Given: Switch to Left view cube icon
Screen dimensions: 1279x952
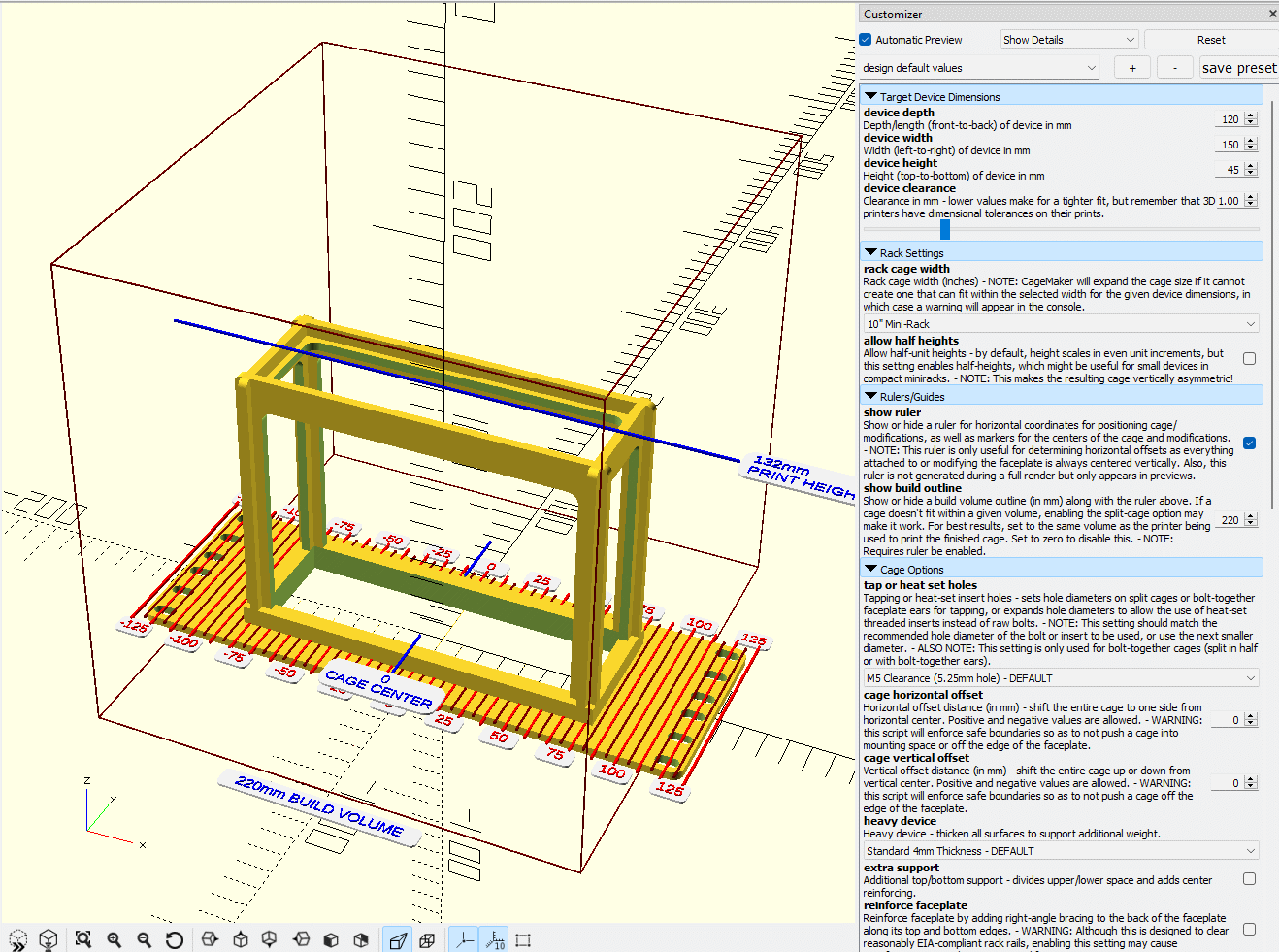Looking at the screenshot, I should pos(301,939).
